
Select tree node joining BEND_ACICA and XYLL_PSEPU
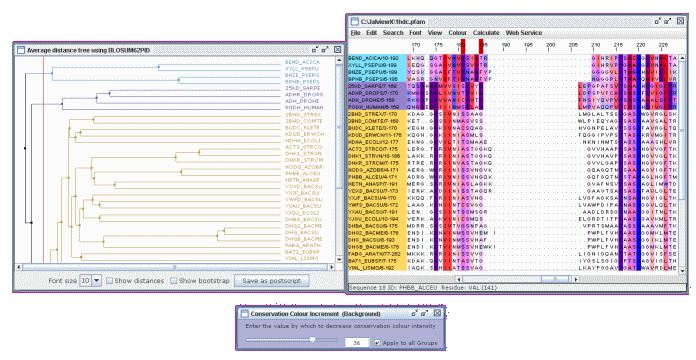[158, 67]
